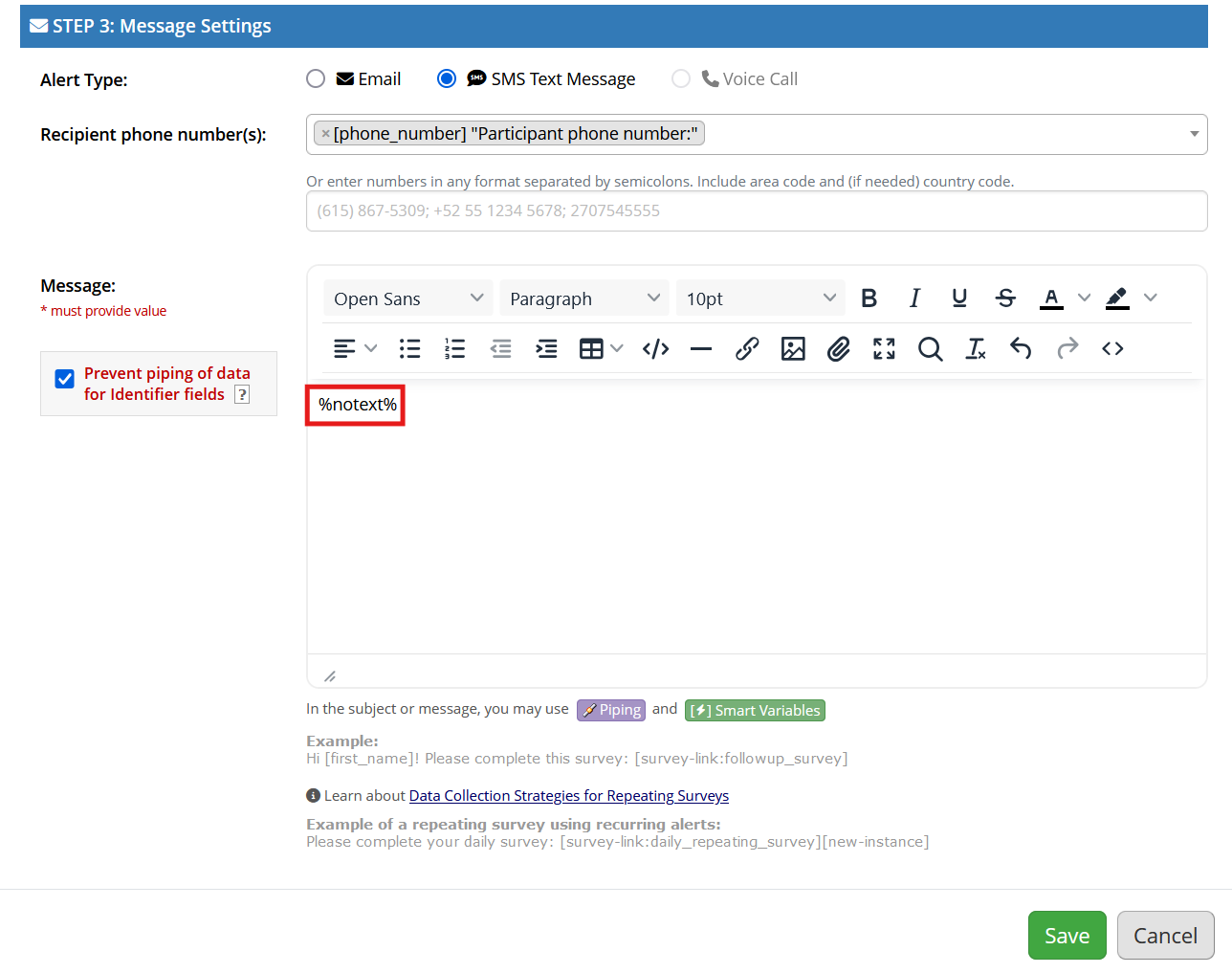Click the STEP 3: Message Settings header
This screenshot has width=1232, height=973.
pyautogui.click(x=614, y=26)
